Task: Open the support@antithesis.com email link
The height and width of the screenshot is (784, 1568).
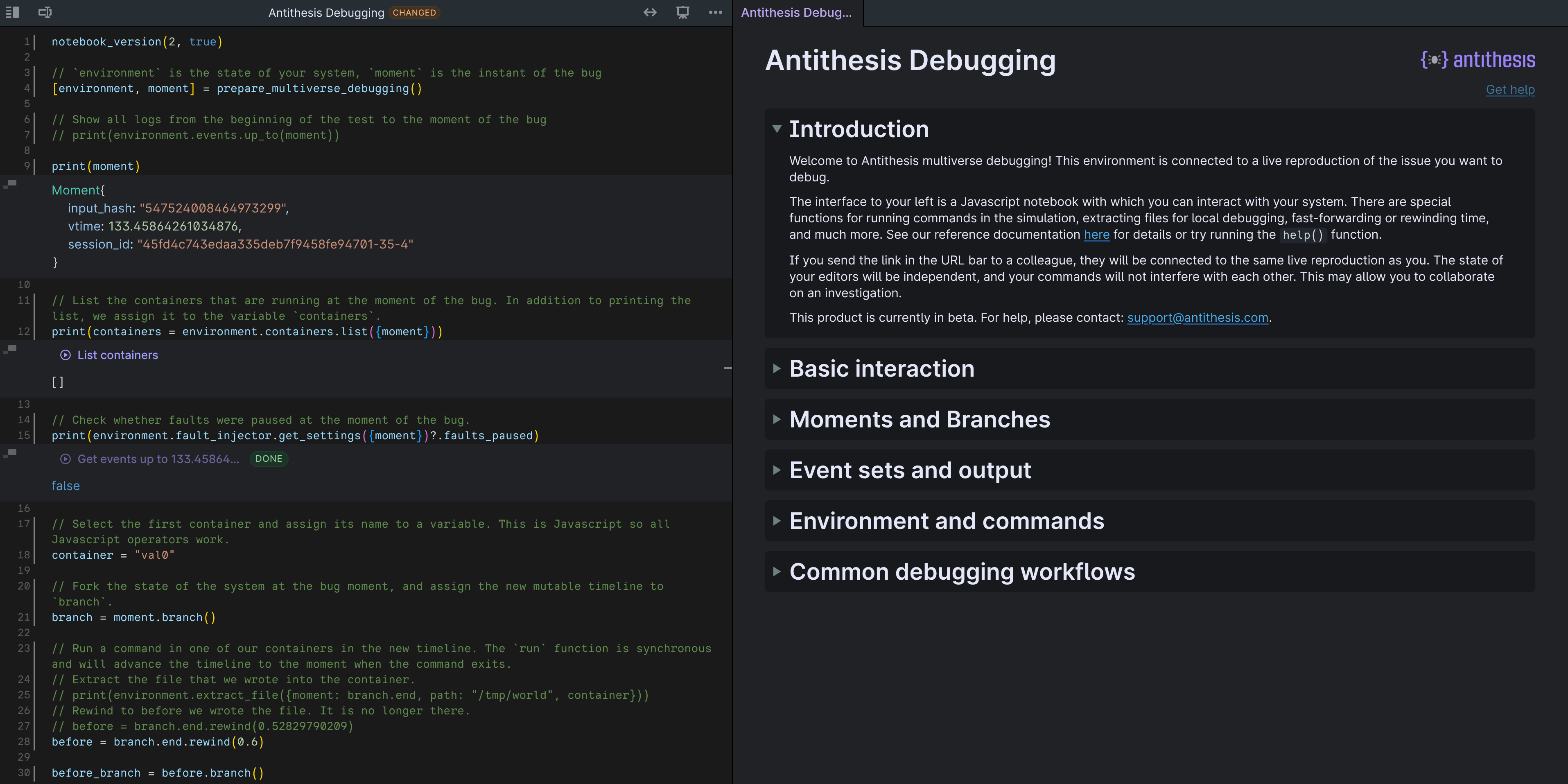Action: tap(1197, 318)
